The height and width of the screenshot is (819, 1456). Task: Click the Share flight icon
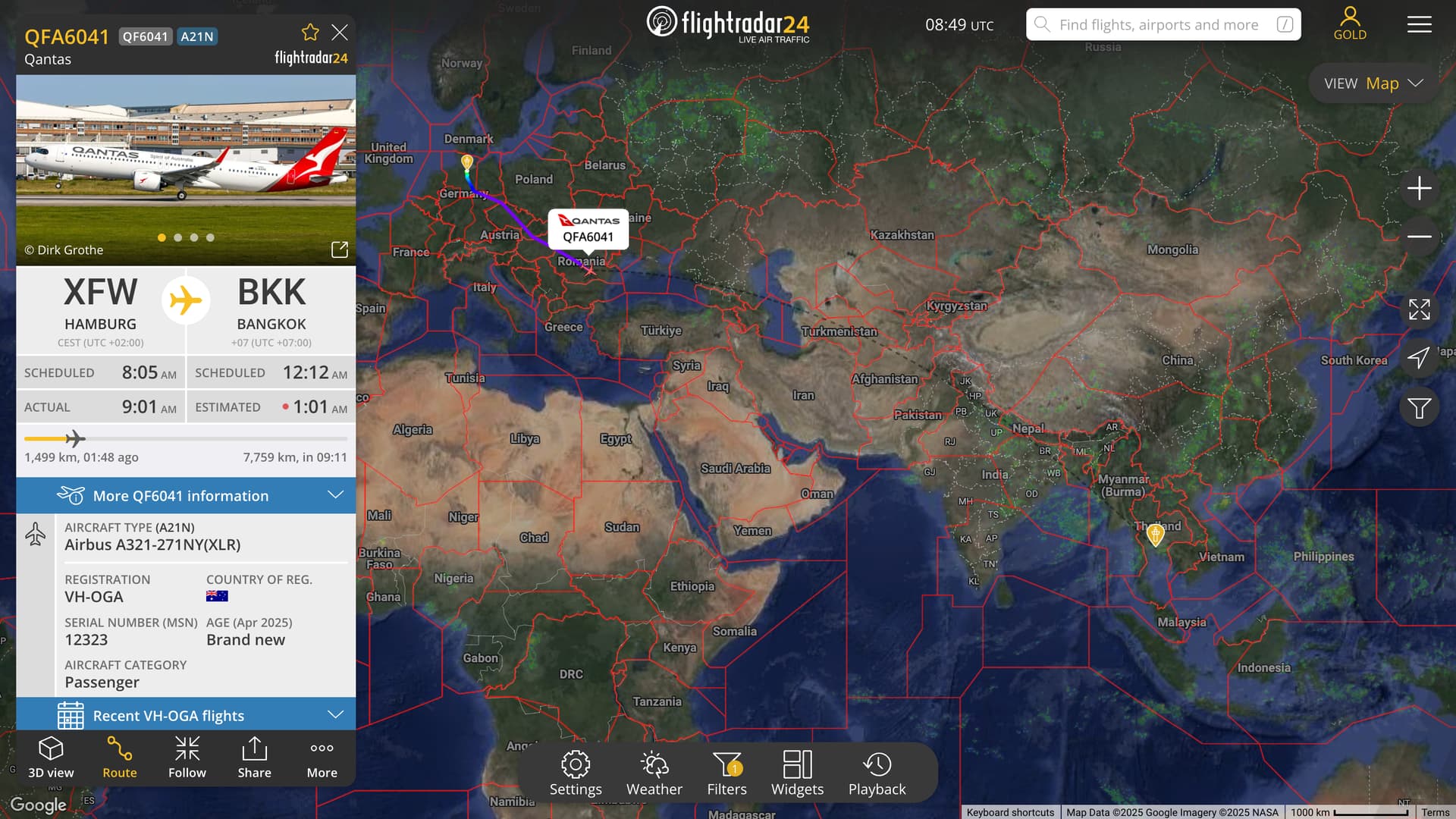point(254,758)
